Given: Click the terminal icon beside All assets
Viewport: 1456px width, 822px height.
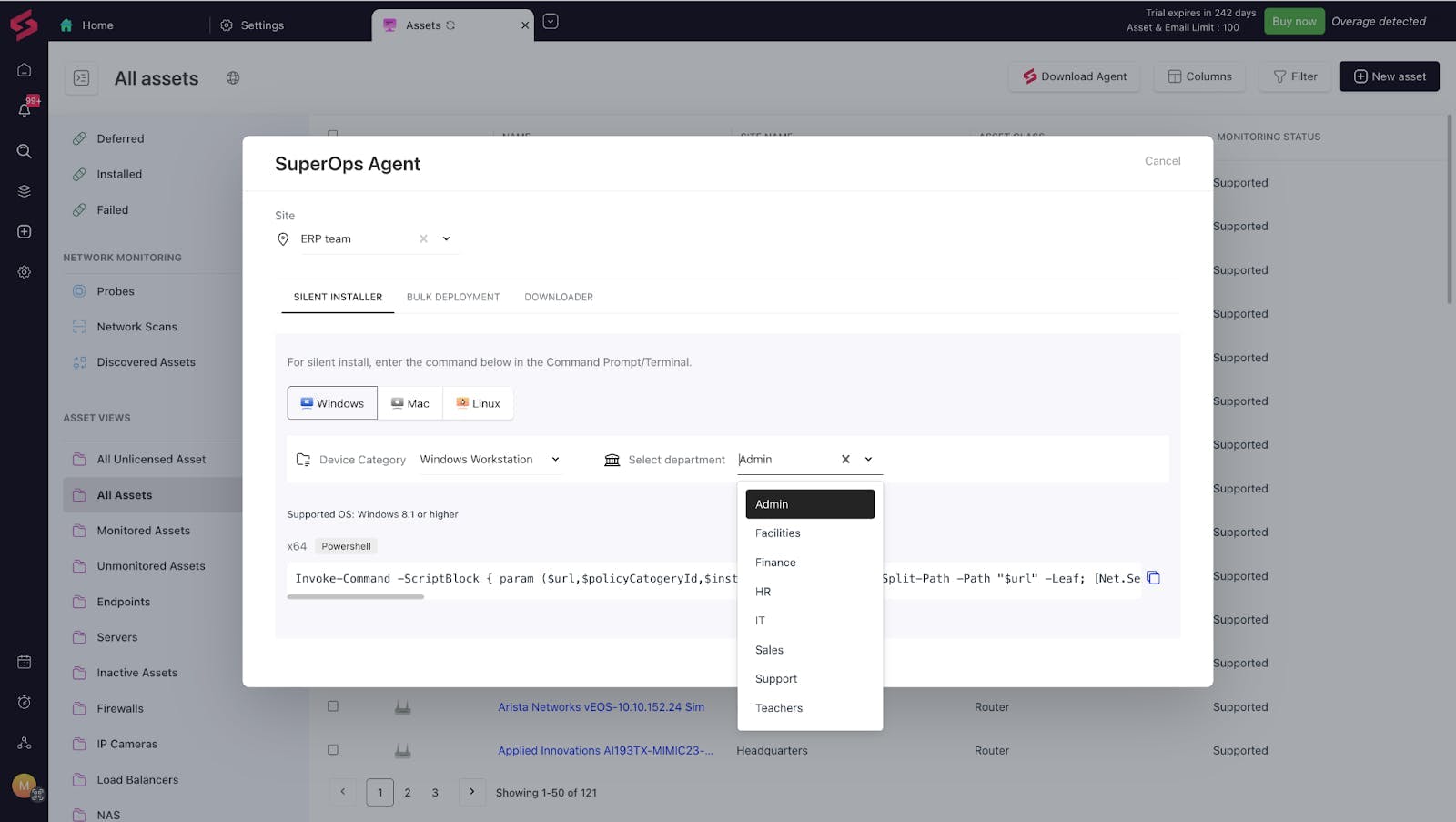Looking at the screenshot, I should (81, 78).
